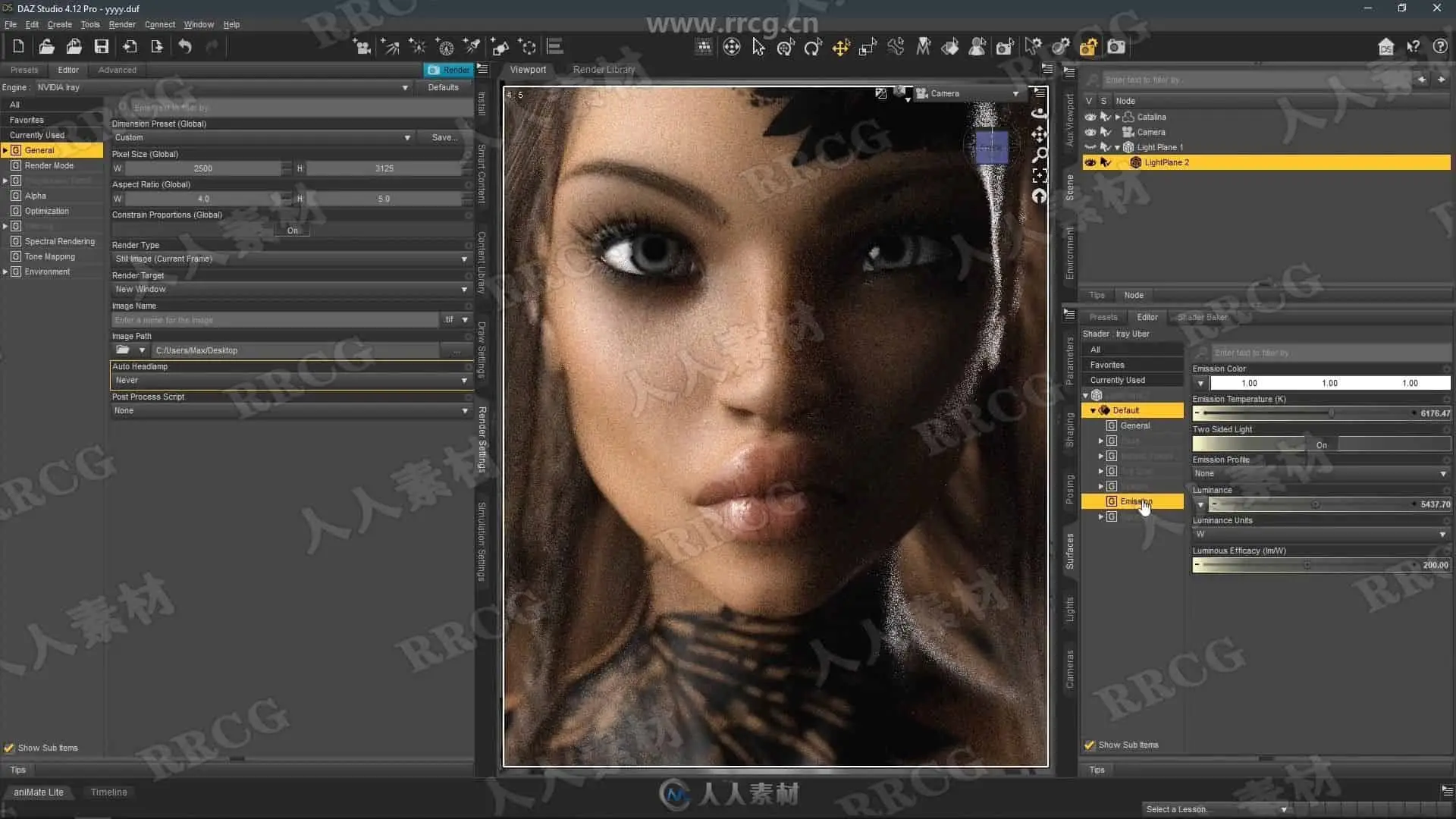Select the Rotate tool icon
This screenshot has height=819, width=1456.
click(x=813, y=47)
